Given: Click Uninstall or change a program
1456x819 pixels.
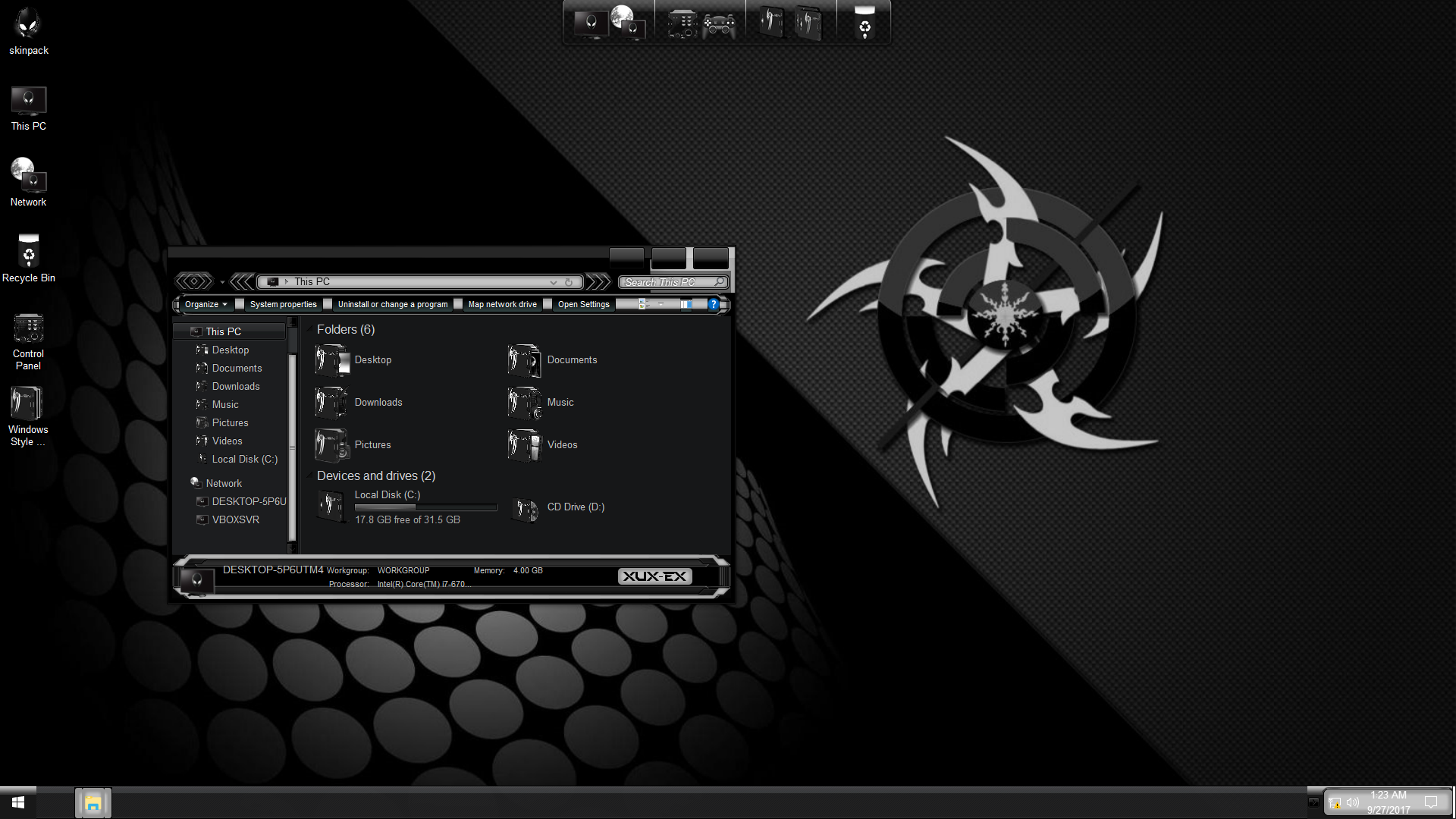Looking at the screenshot, I should pyautogui.click(x=392, y=304).
